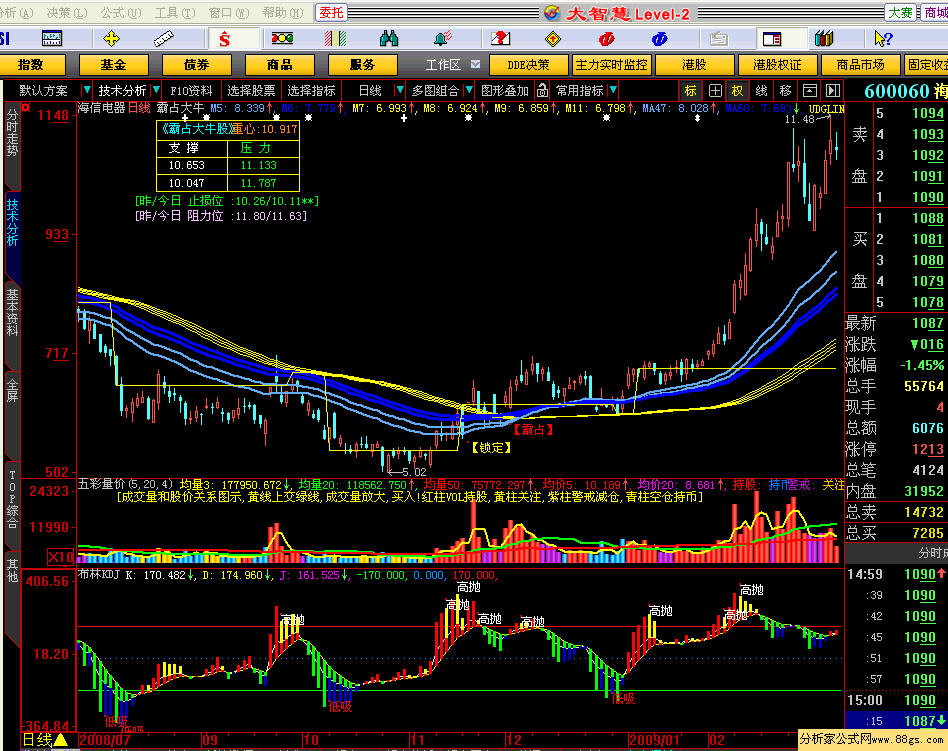Viewport: 948px width, 751px height.
Task: Toggle the 标 marker button
Action: [690, 91]
